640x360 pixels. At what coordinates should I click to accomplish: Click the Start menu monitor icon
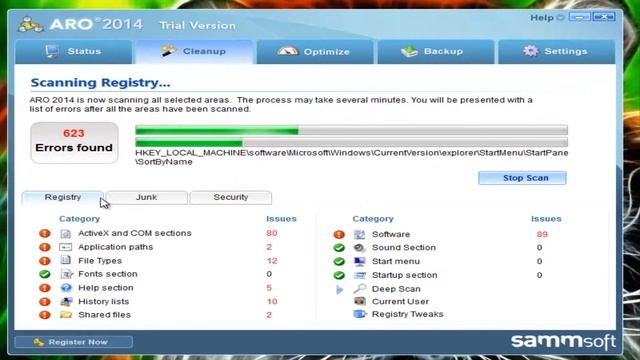click(359, 262)
